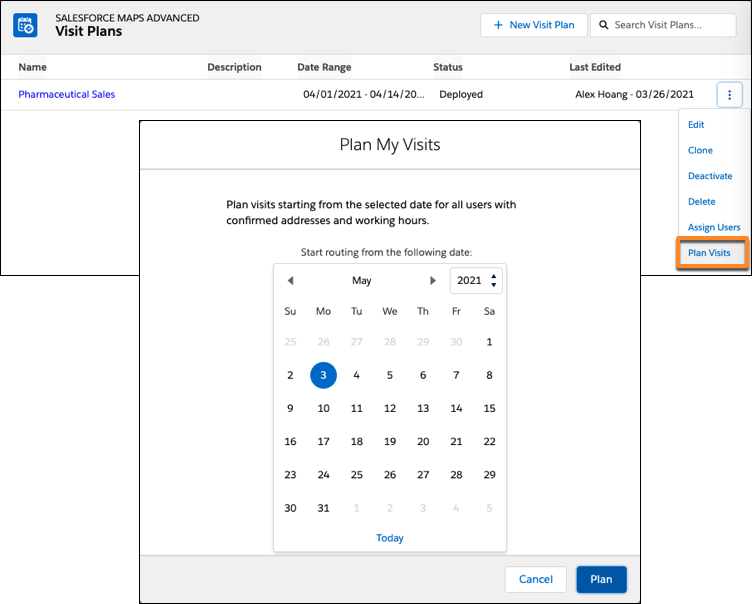
Task: Focus the Search Visit Plans field
Action: (x=663, y=25)
